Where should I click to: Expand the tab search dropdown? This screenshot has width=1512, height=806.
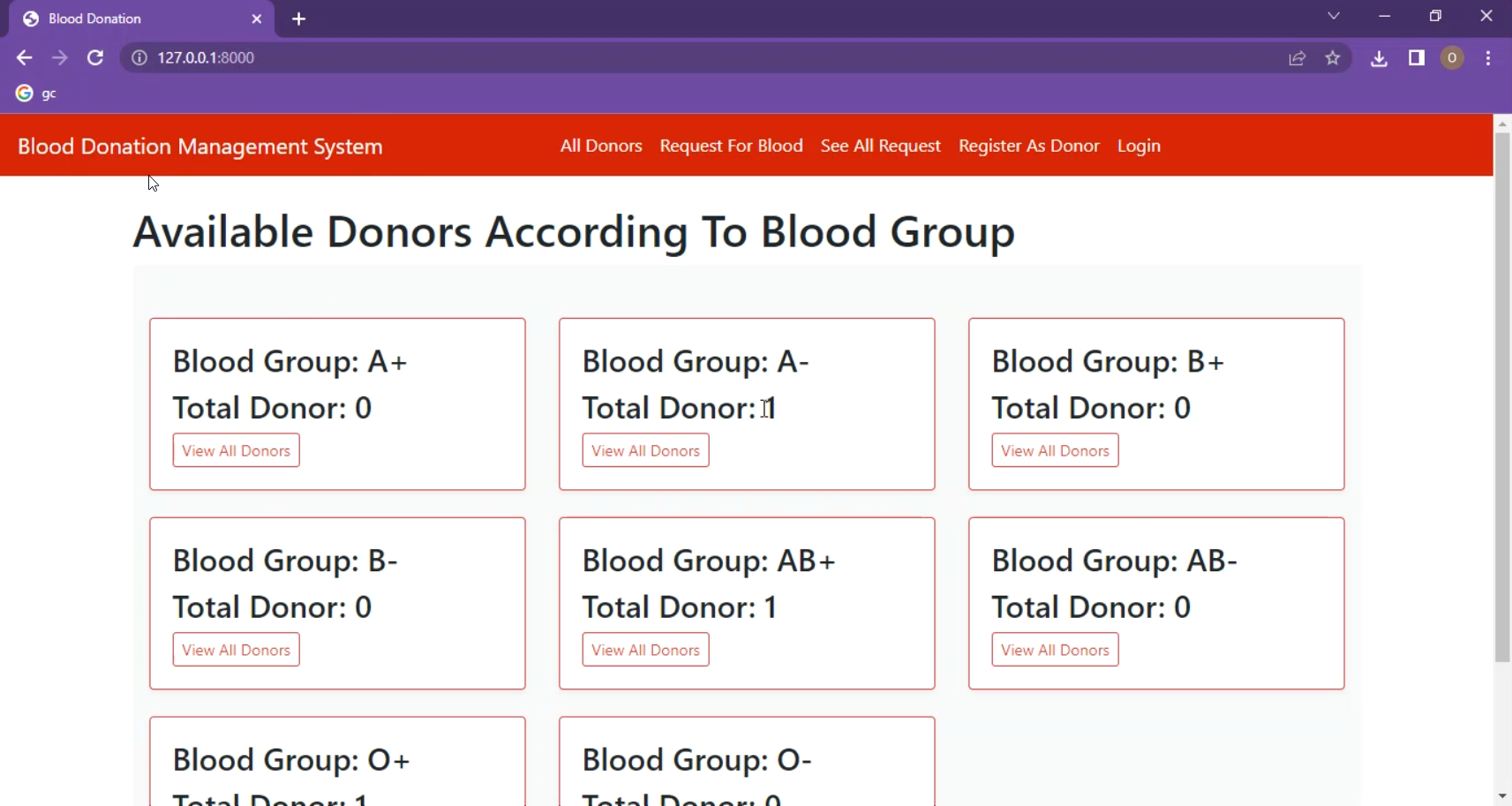point(1334,16)
